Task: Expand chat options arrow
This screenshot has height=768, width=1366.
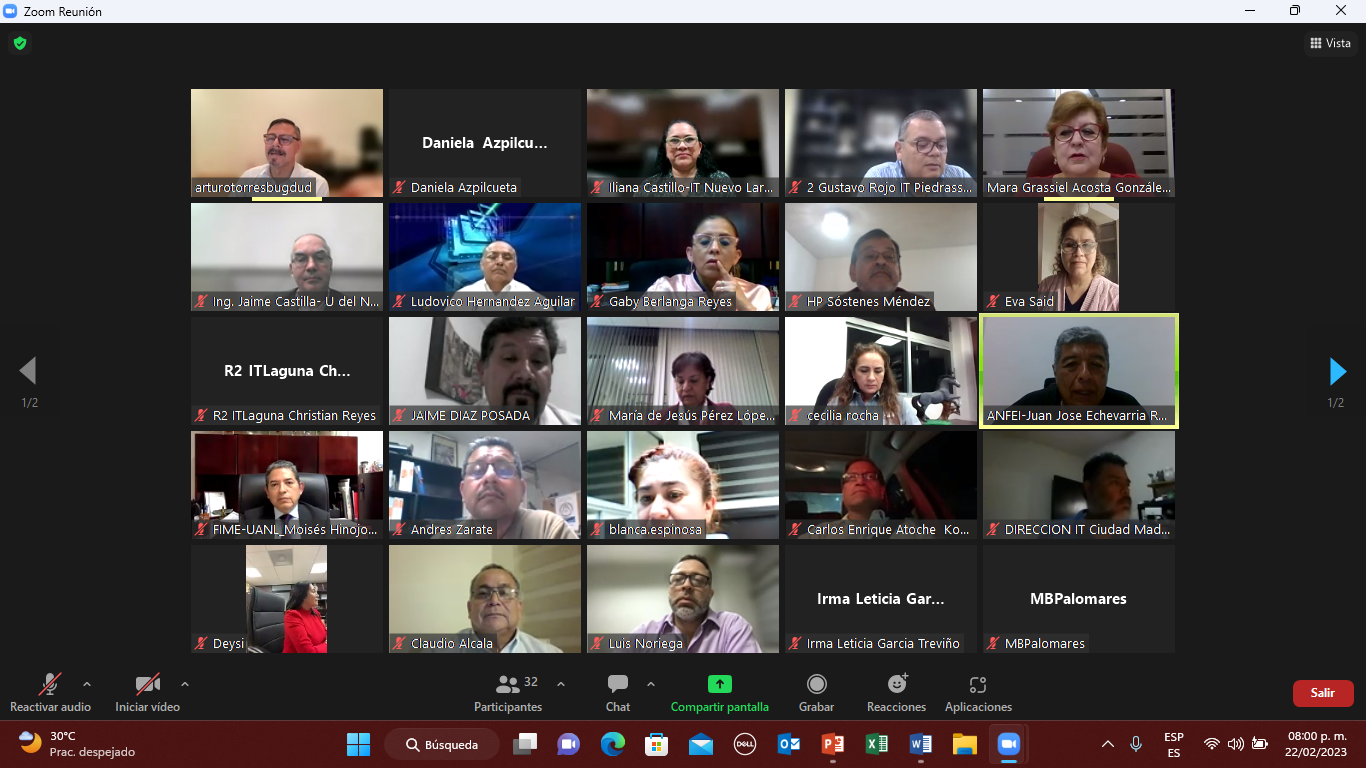Action: (651, 684)
